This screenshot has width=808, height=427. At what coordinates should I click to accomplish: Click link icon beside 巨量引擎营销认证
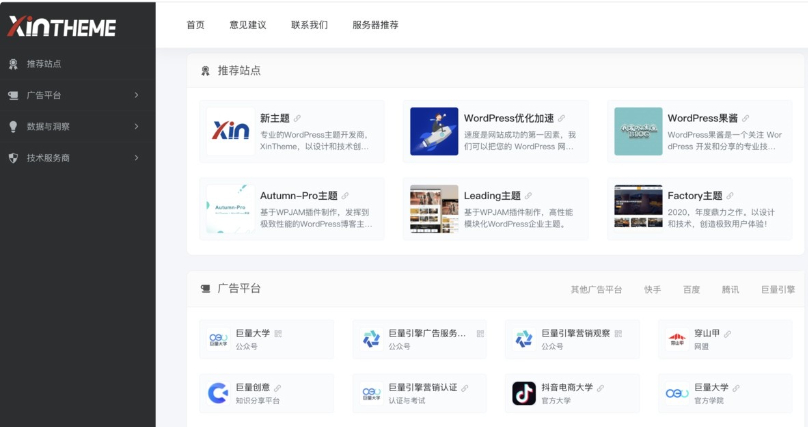pyautogui.click(x=464, y=388)
